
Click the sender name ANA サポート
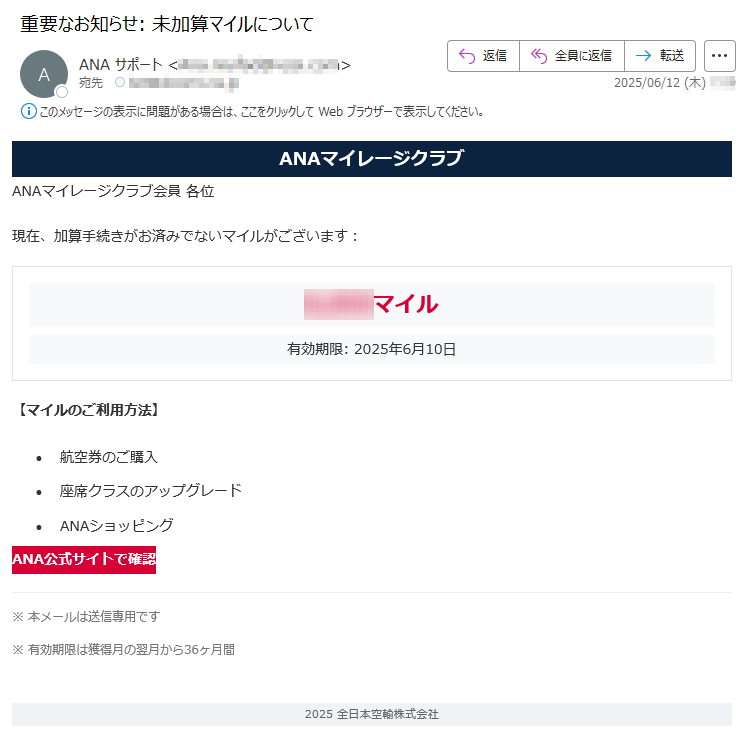(120, 65)
